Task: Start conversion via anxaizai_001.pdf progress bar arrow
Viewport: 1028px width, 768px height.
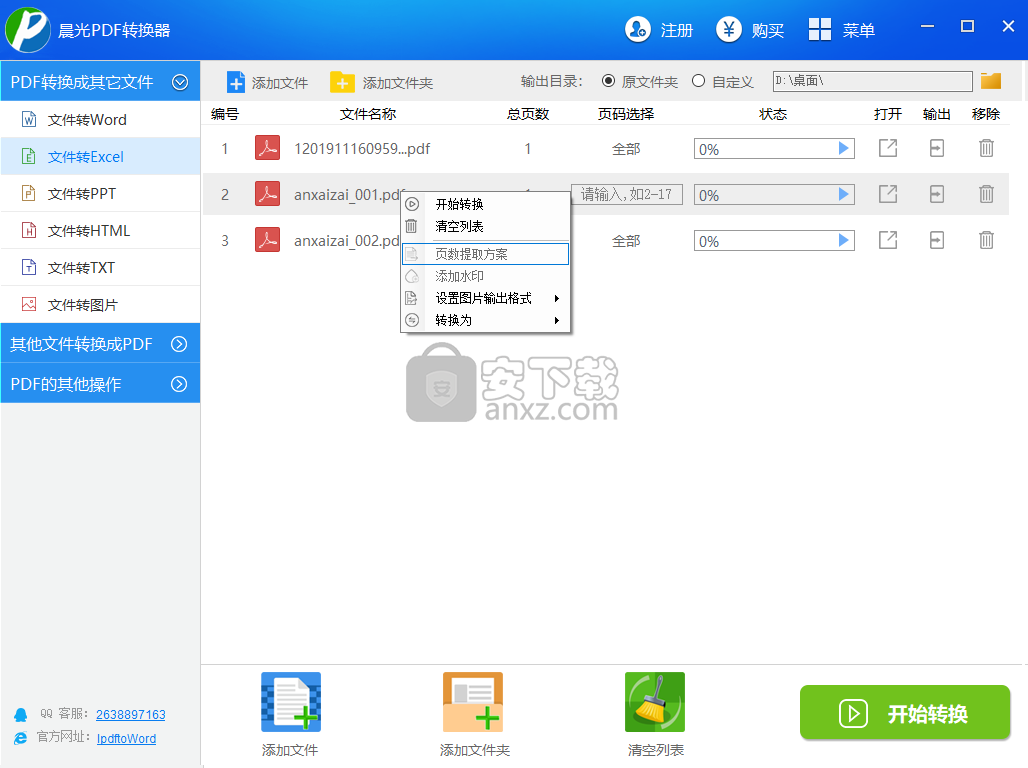Action: (844, 194)
